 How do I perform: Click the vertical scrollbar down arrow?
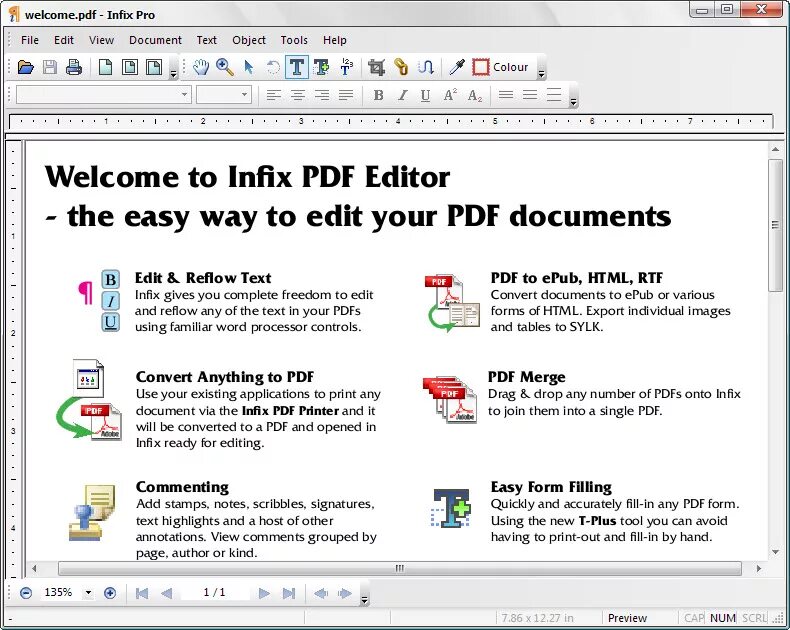coord(775,552)
